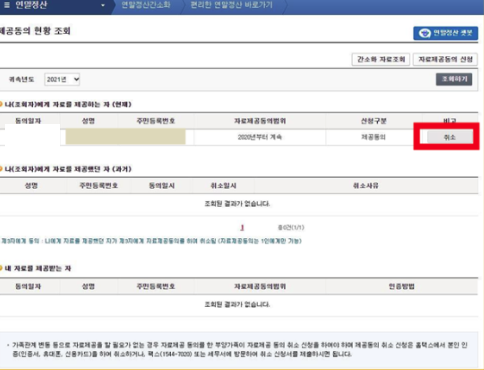Click the 내 자료를 제공받는 자 section heading
Screen dimensions: 484x370
[x=38, y=268]
